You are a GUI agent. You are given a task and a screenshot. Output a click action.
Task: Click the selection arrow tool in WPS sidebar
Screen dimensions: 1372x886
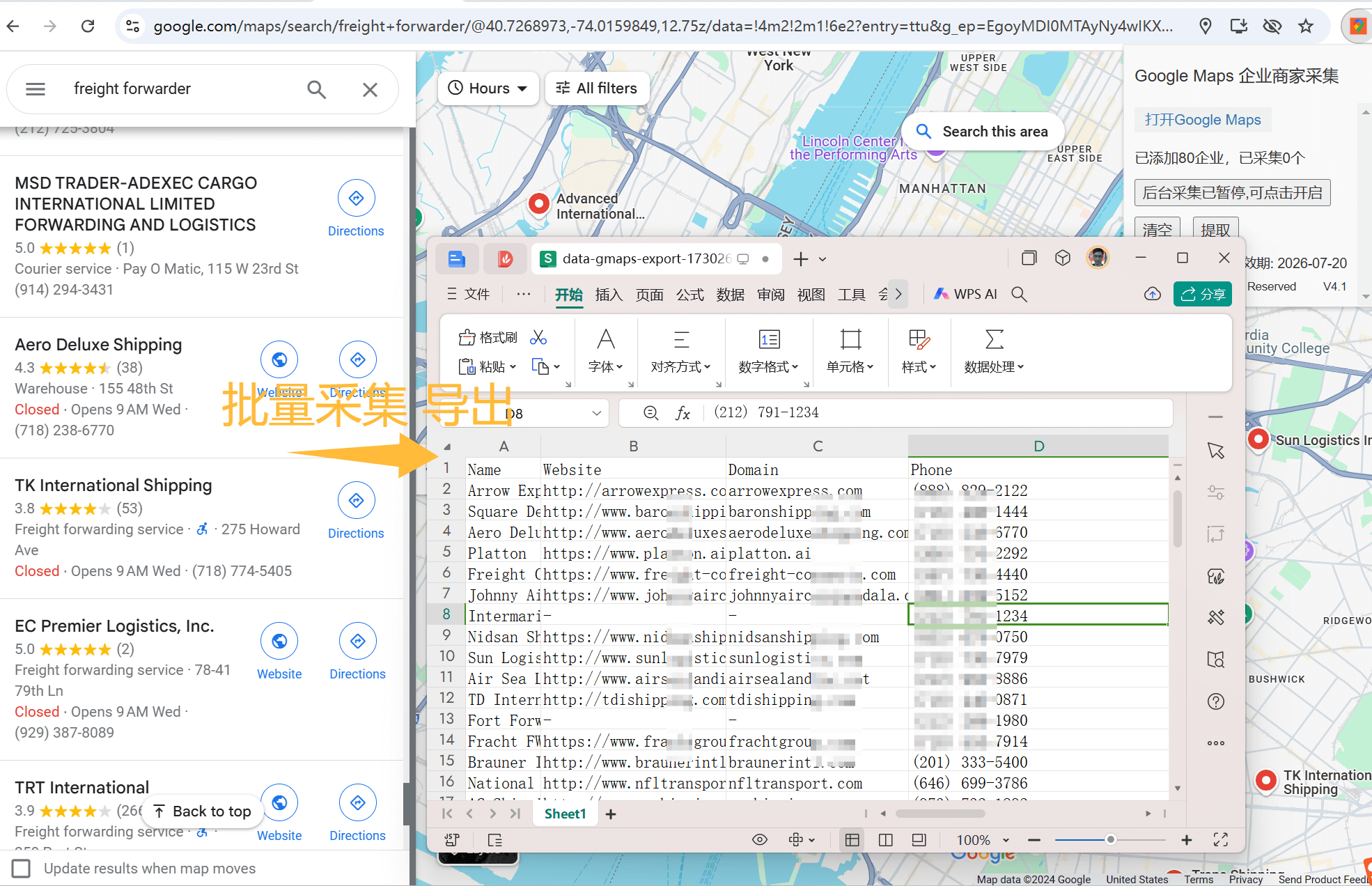[x=1216, y=451]
